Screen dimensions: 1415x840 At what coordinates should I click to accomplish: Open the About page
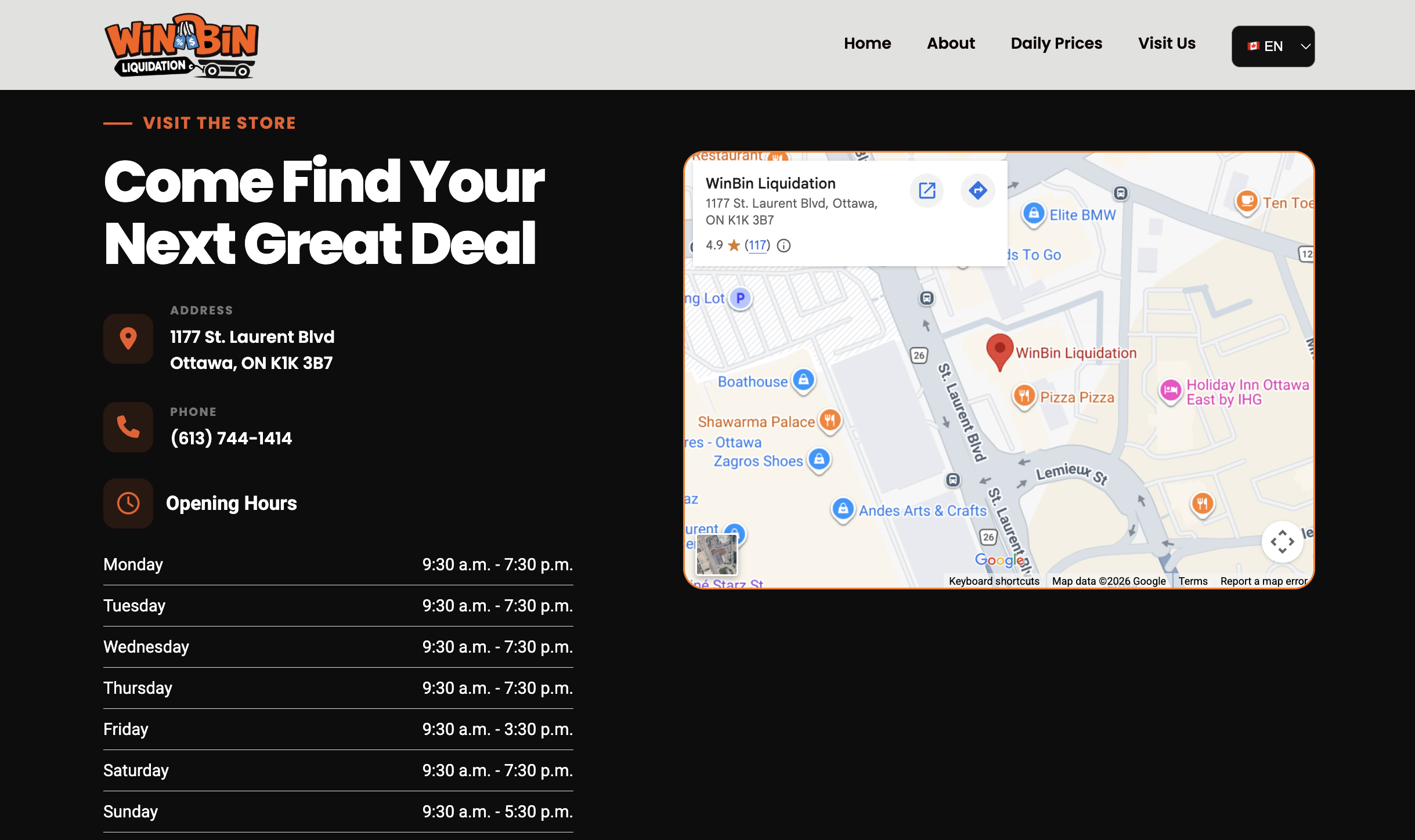point(951,44)
